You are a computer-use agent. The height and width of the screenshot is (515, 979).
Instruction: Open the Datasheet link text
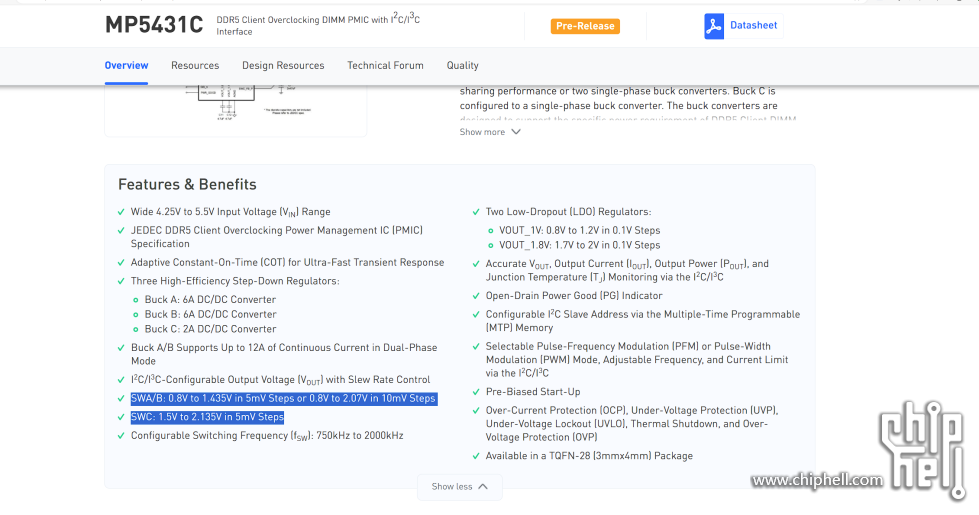[x=754, y=26]
